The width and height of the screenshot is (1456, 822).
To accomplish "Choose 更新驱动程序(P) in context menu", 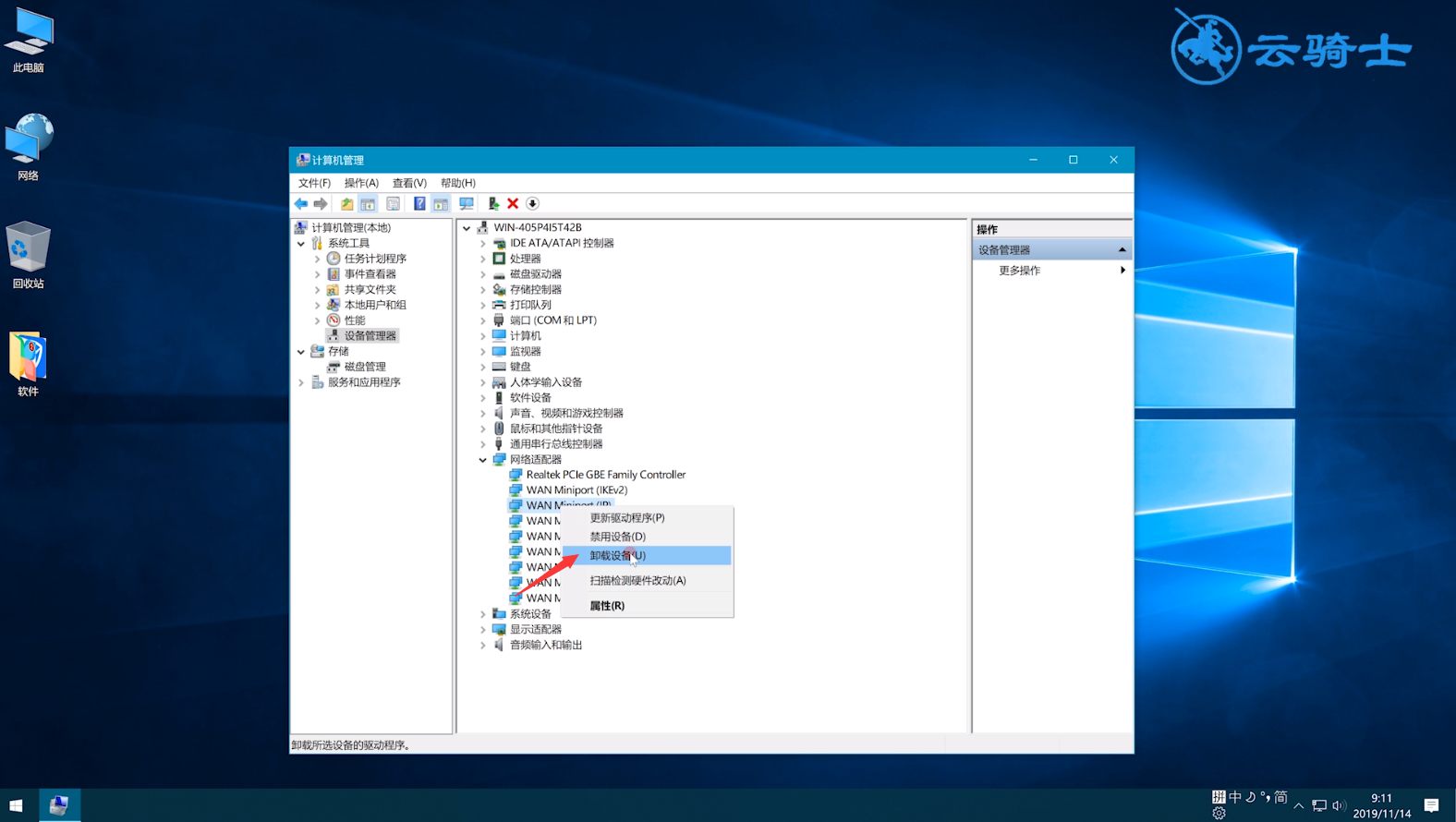I will pos(647,518).
